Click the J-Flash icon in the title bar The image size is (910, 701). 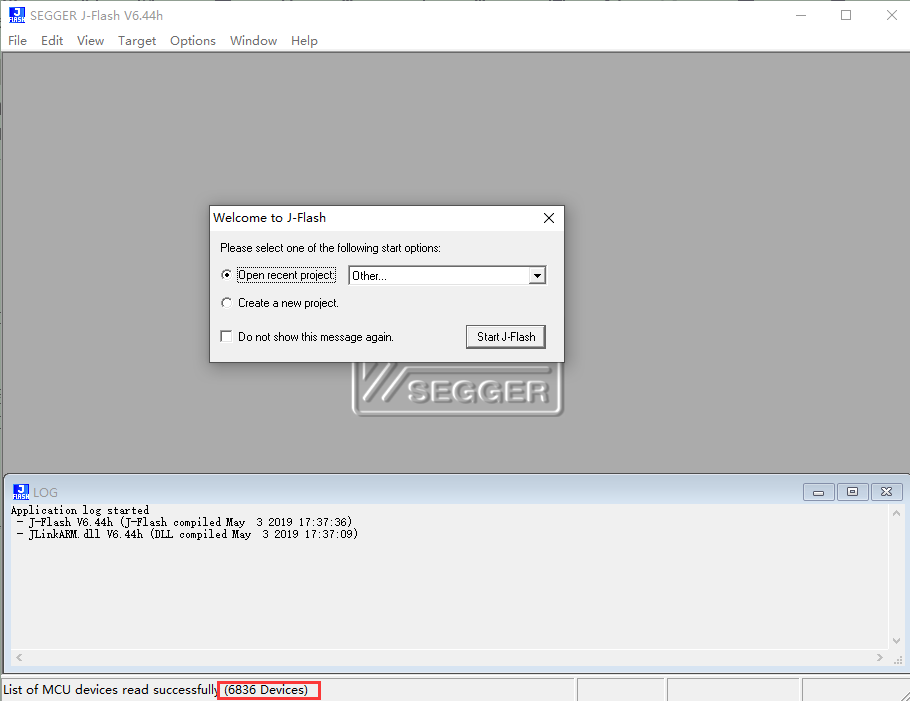[x=17, y=15]
